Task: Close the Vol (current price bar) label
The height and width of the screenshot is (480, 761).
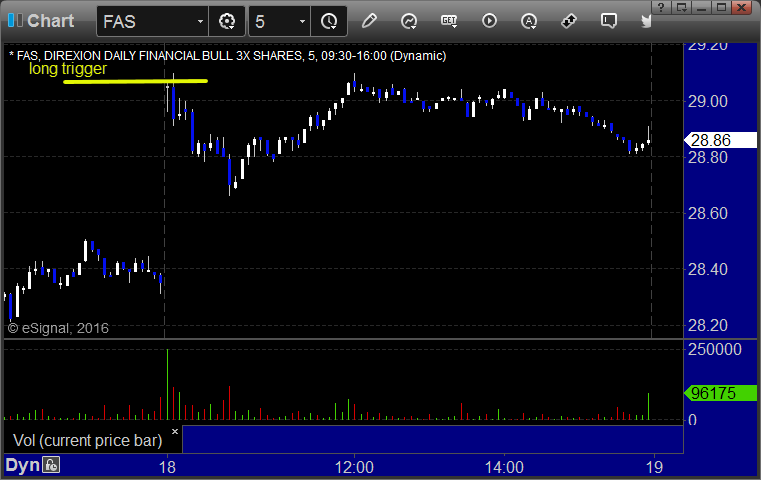Action: [175, 431]
